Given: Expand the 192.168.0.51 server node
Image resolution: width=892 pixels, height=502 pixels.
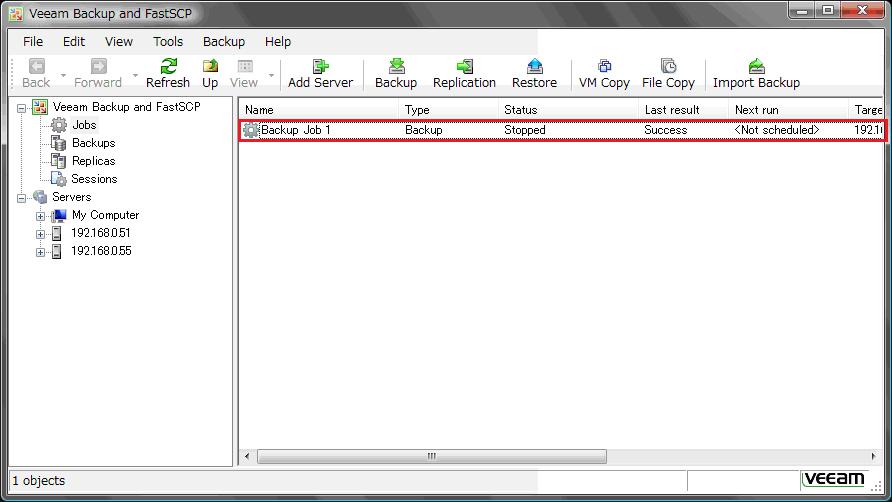Looking at the screenshot, I should coord(41,234).
